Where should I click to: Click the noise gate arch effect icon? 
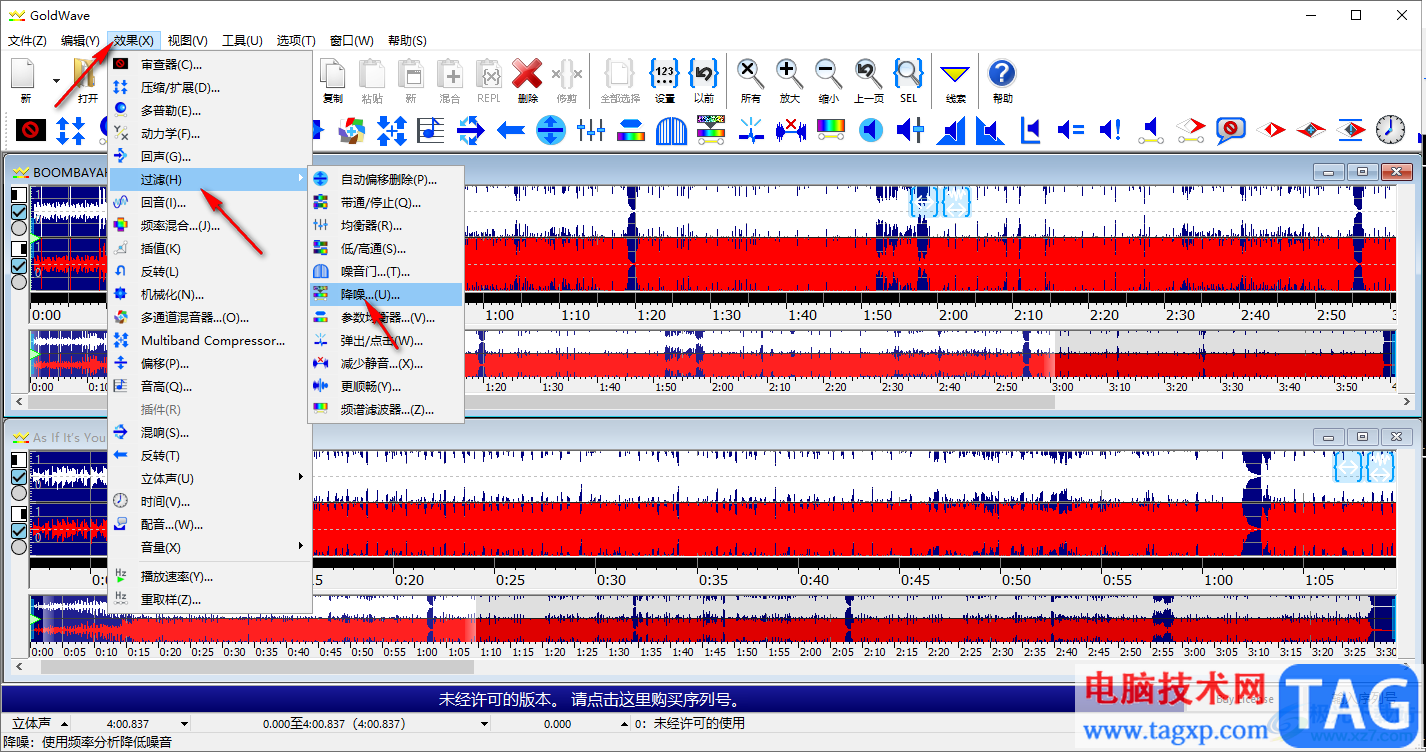coord(671,130)
